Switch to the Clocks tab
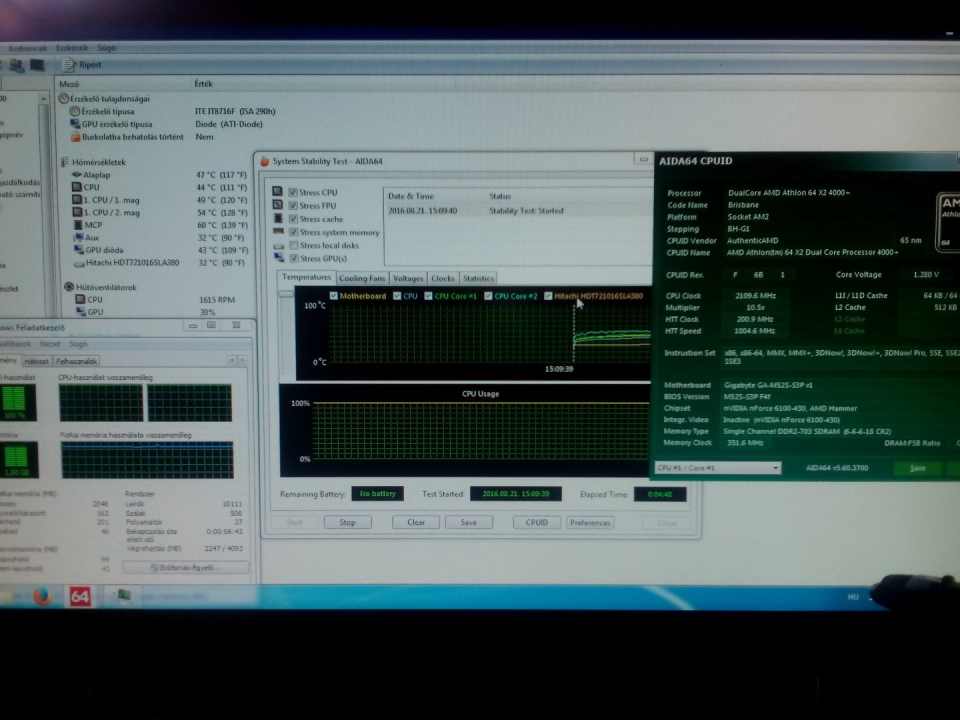The image size is (960, 720). (x=443, y=279)
